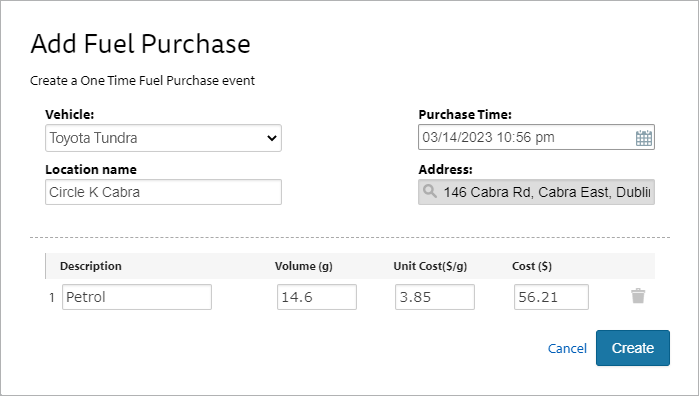Focus the Location name field Circle K Cabra
699x396 pixels.
[163, 192]
